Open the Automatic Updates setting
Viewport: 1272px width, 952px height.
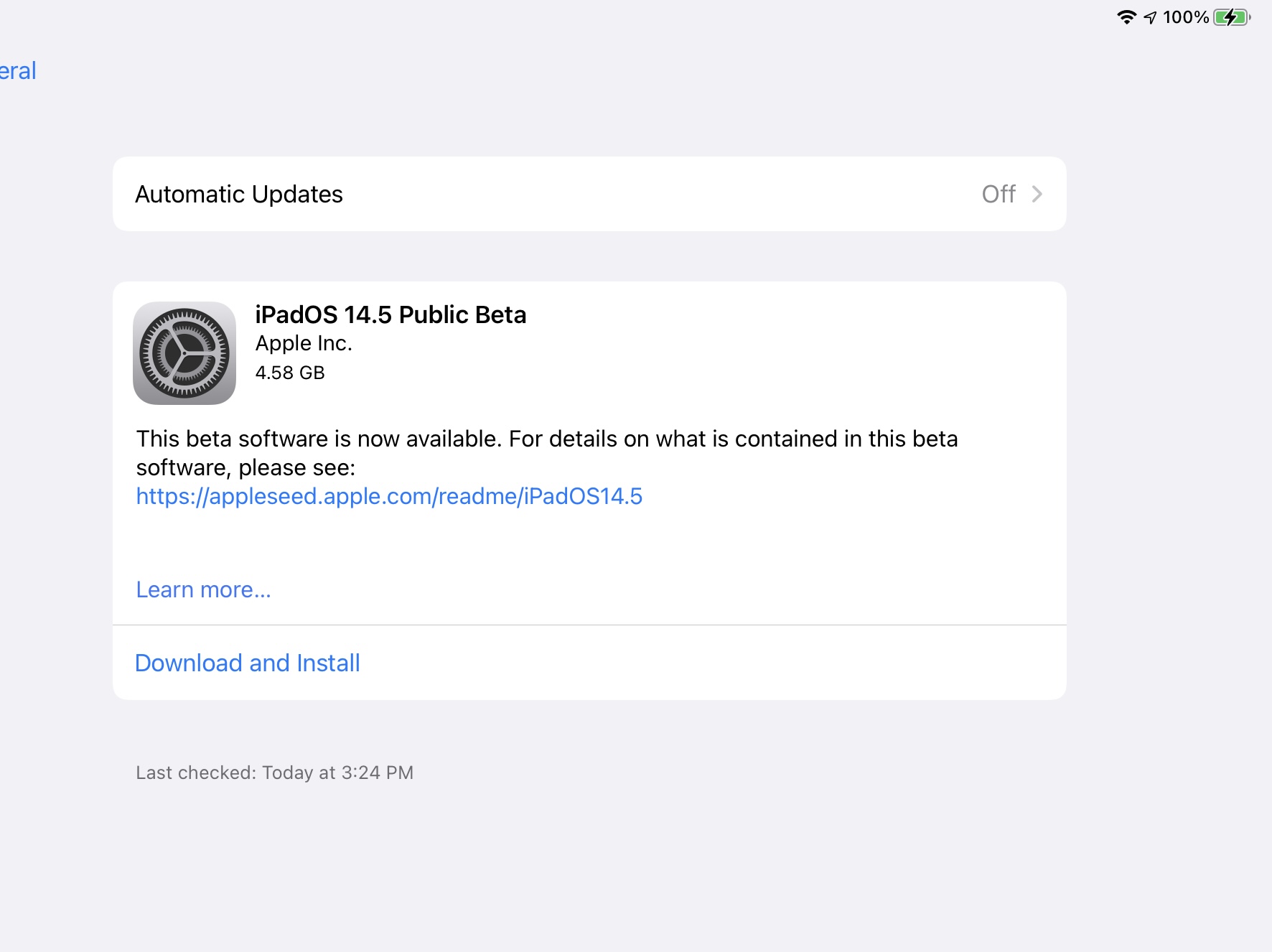[x=239, y=195]
